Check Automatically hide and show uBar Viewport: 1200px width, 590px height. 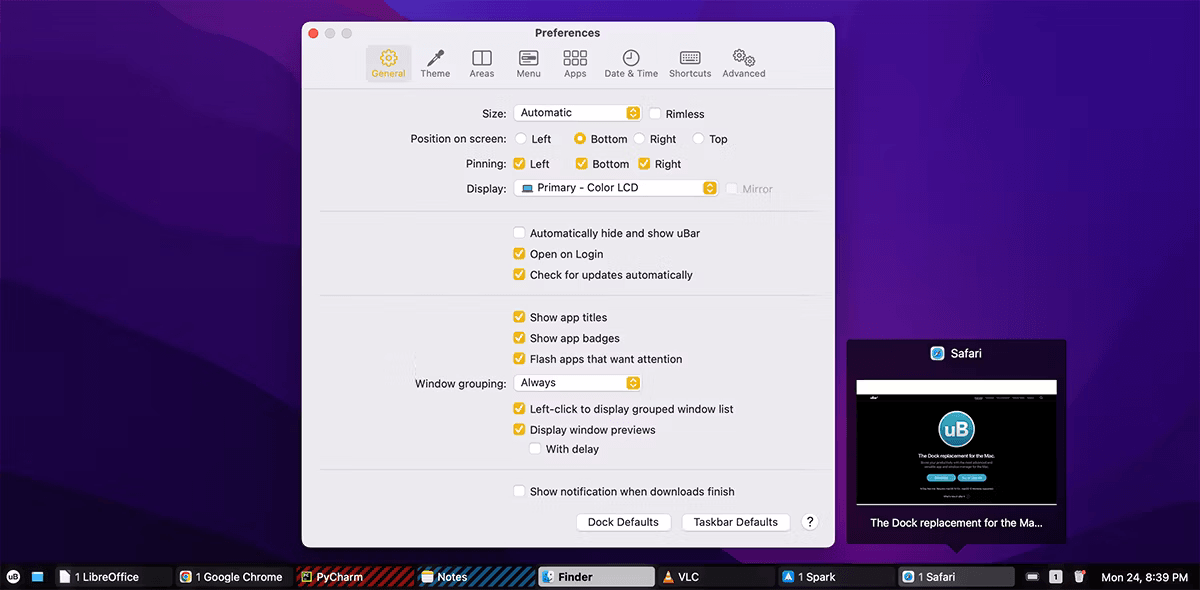click(x=519, y=232)
